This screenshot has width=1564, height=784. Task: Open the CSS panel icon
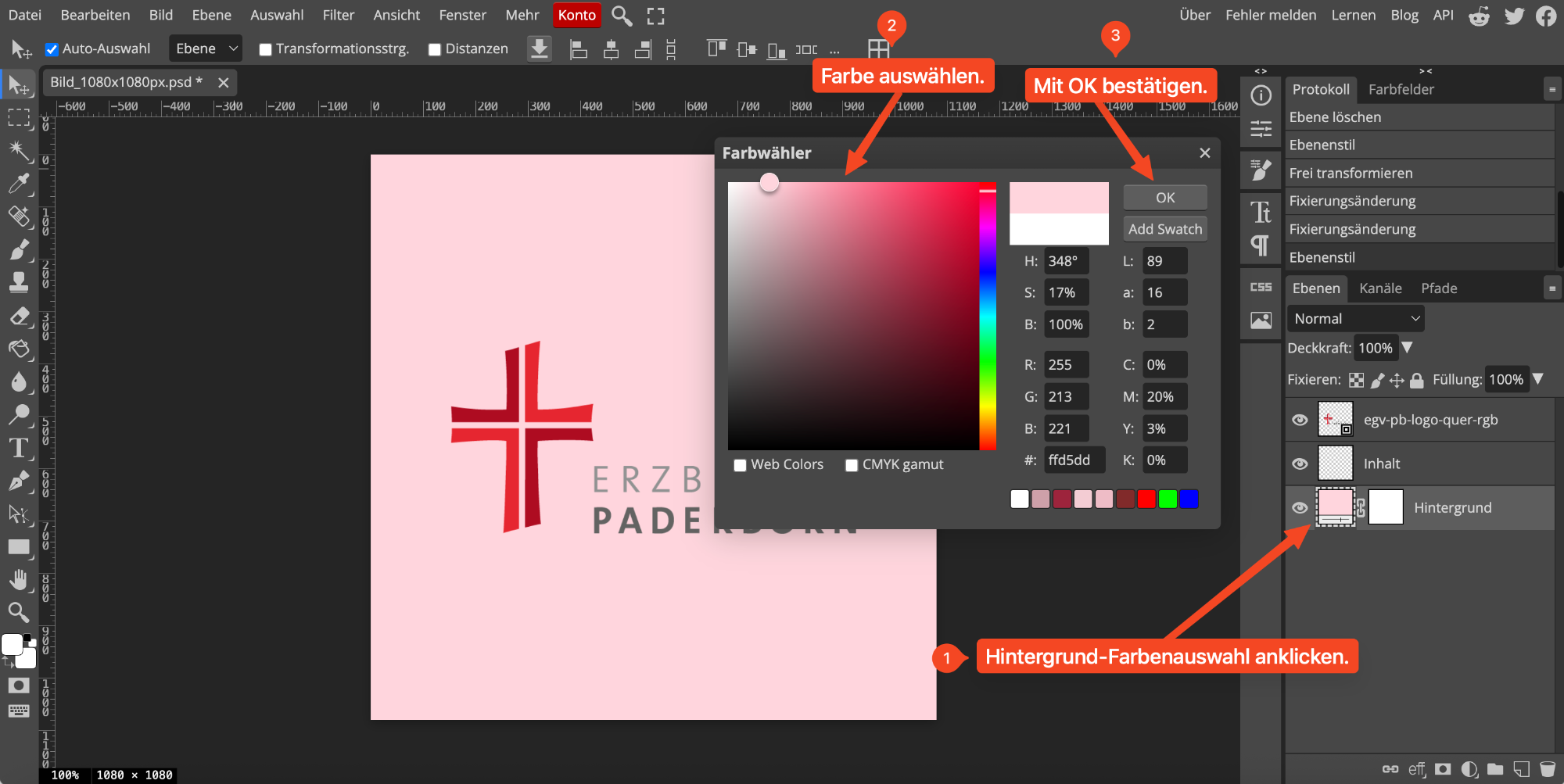click(1261, 287)
